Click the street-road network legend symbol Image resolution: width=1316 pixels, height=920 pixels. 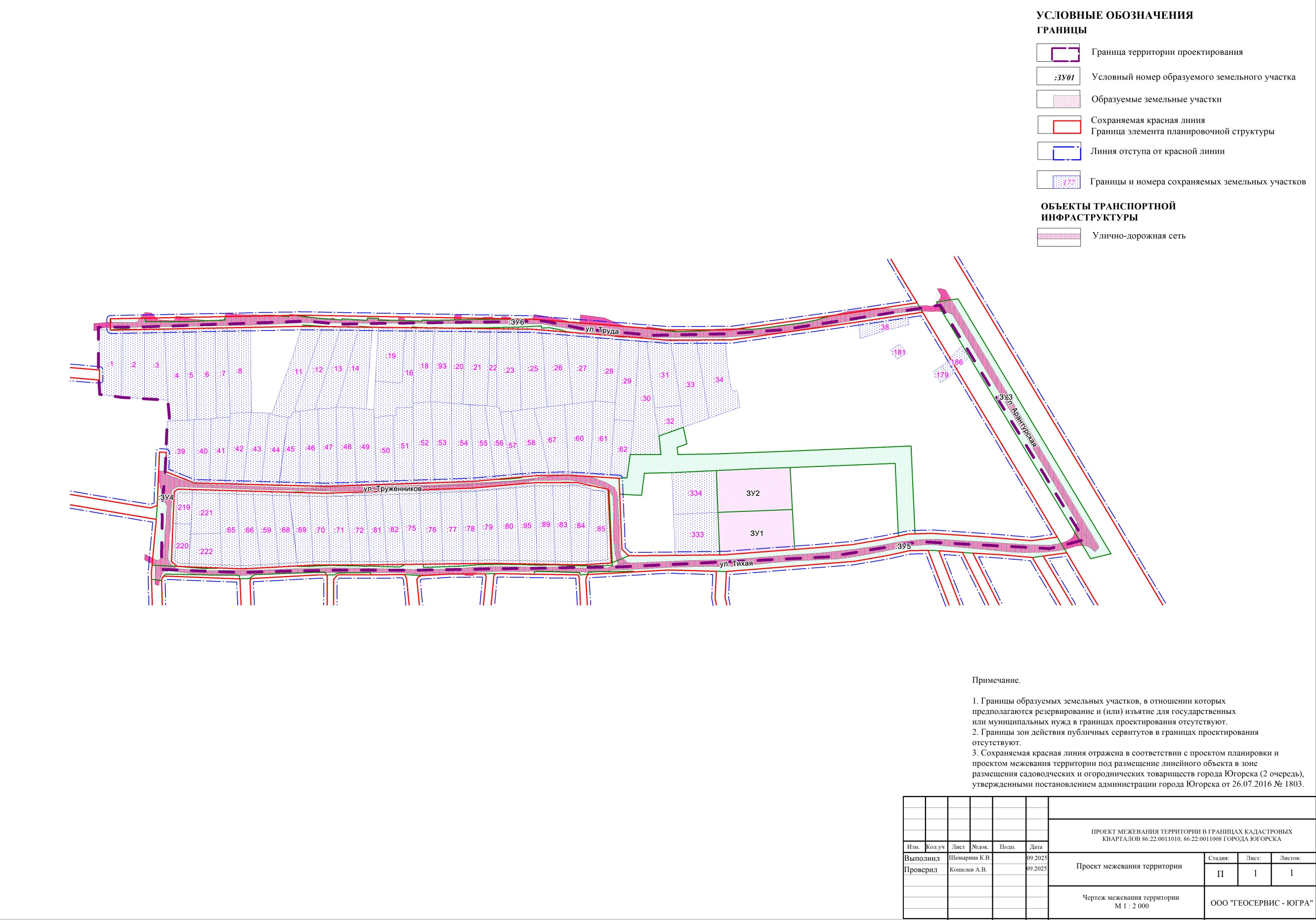click(1059, 236)
